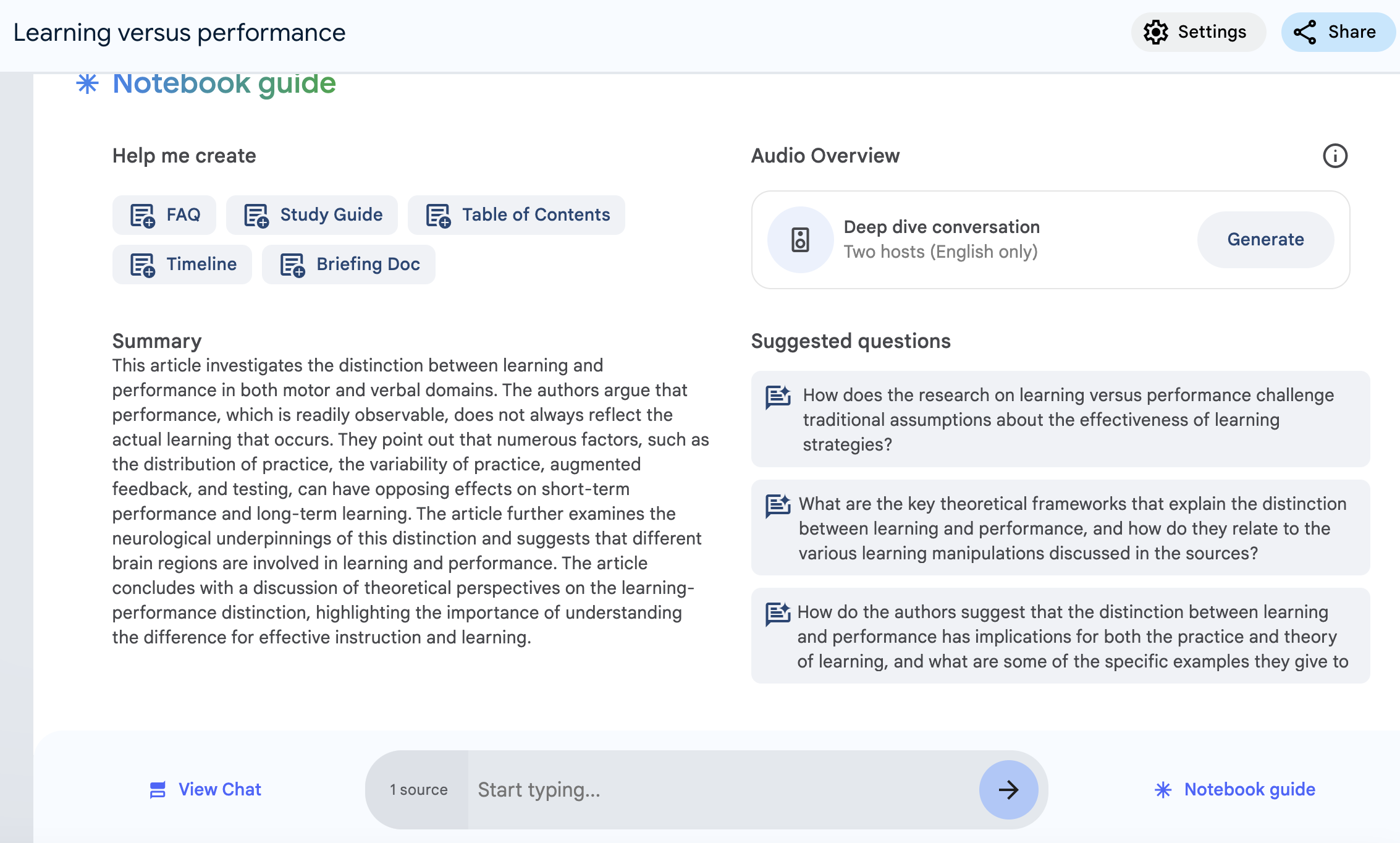Viewport: 1400px width, 843px height.
Task: Select question about traditional learning strategy assumptions
Action: pyautogui.click(x=1060, y=419)
